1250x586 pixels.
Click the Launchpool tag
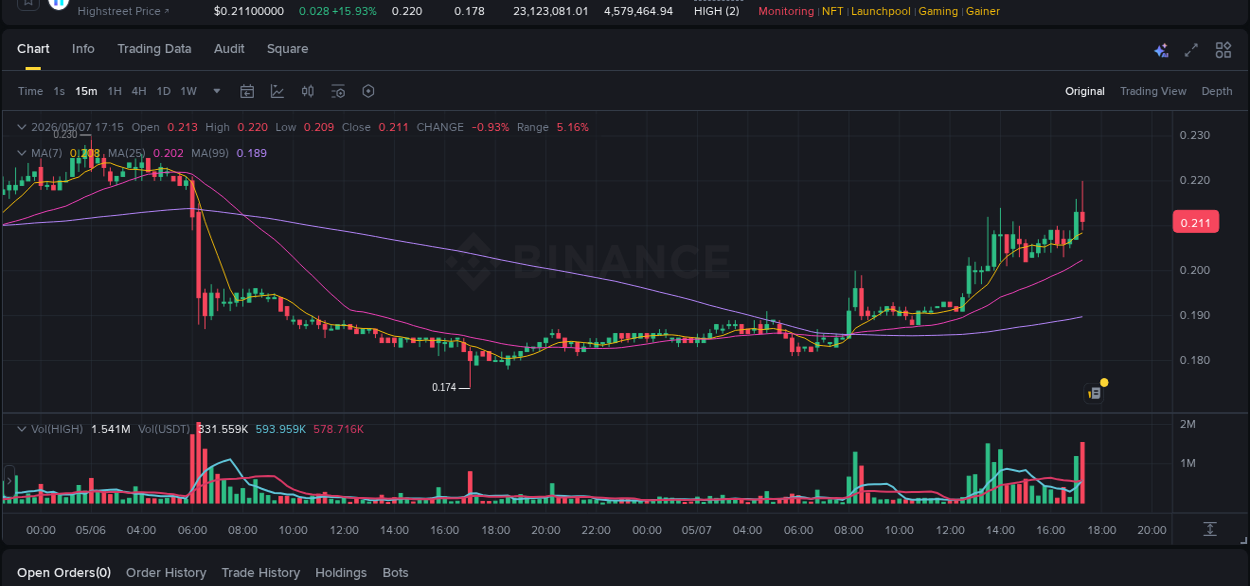pos(880,11)
